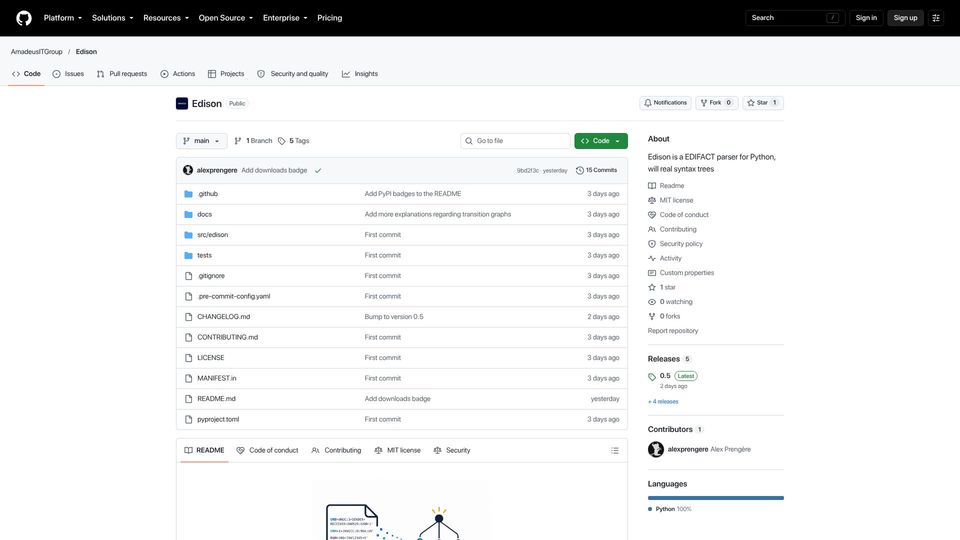Viewport: 960px width, 540px height.
Task: Click the Sign in button
Action: [x=866, y=18]
